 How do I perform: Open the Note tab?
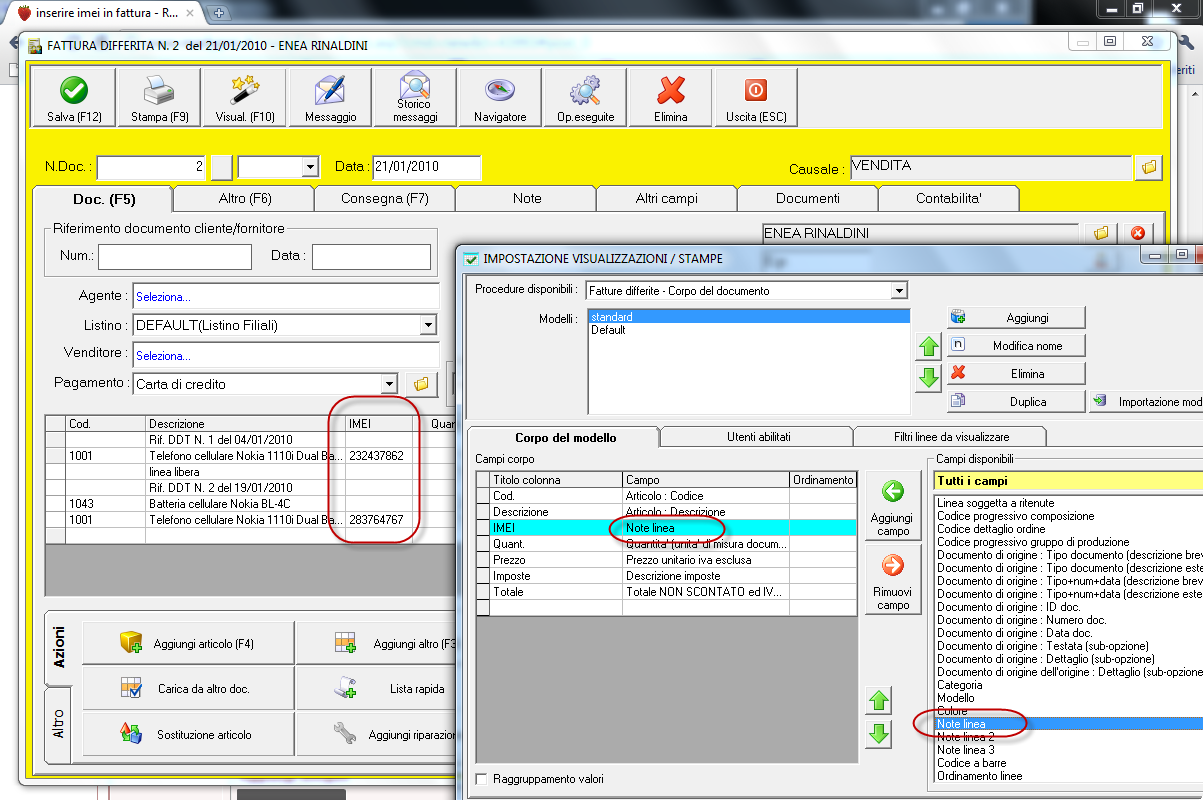pos(527,198)
